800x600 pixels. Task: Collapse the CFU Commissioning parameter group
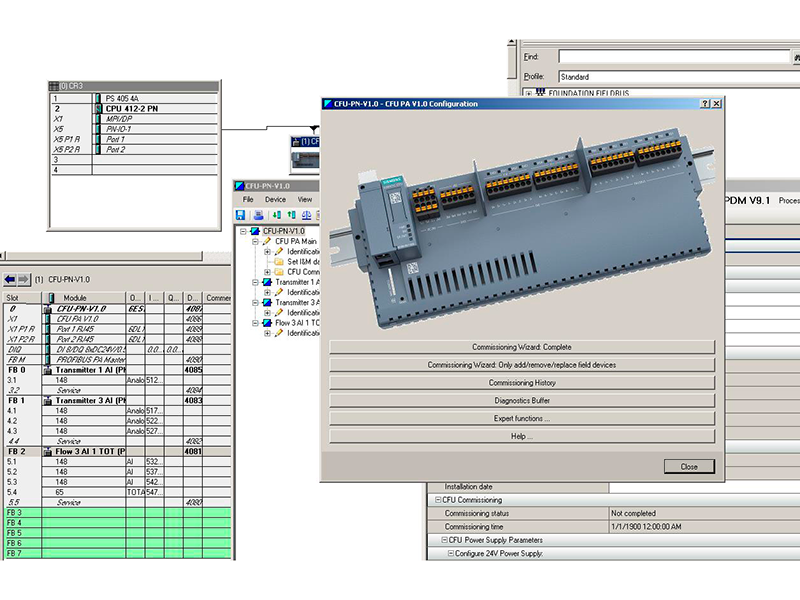(438, 500)
